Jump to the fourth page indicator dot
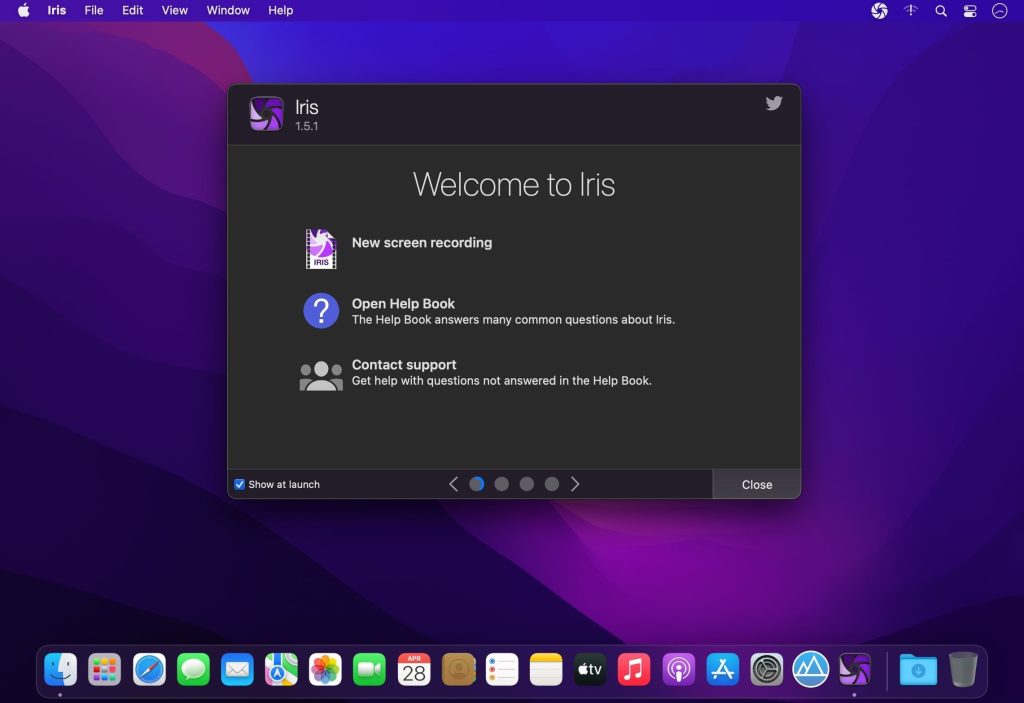 pos(552,484)
